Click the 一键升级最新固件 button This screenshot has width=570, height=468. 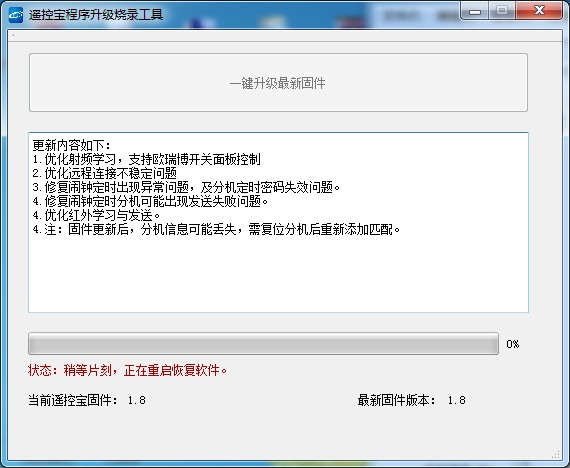tap(278, 83)
